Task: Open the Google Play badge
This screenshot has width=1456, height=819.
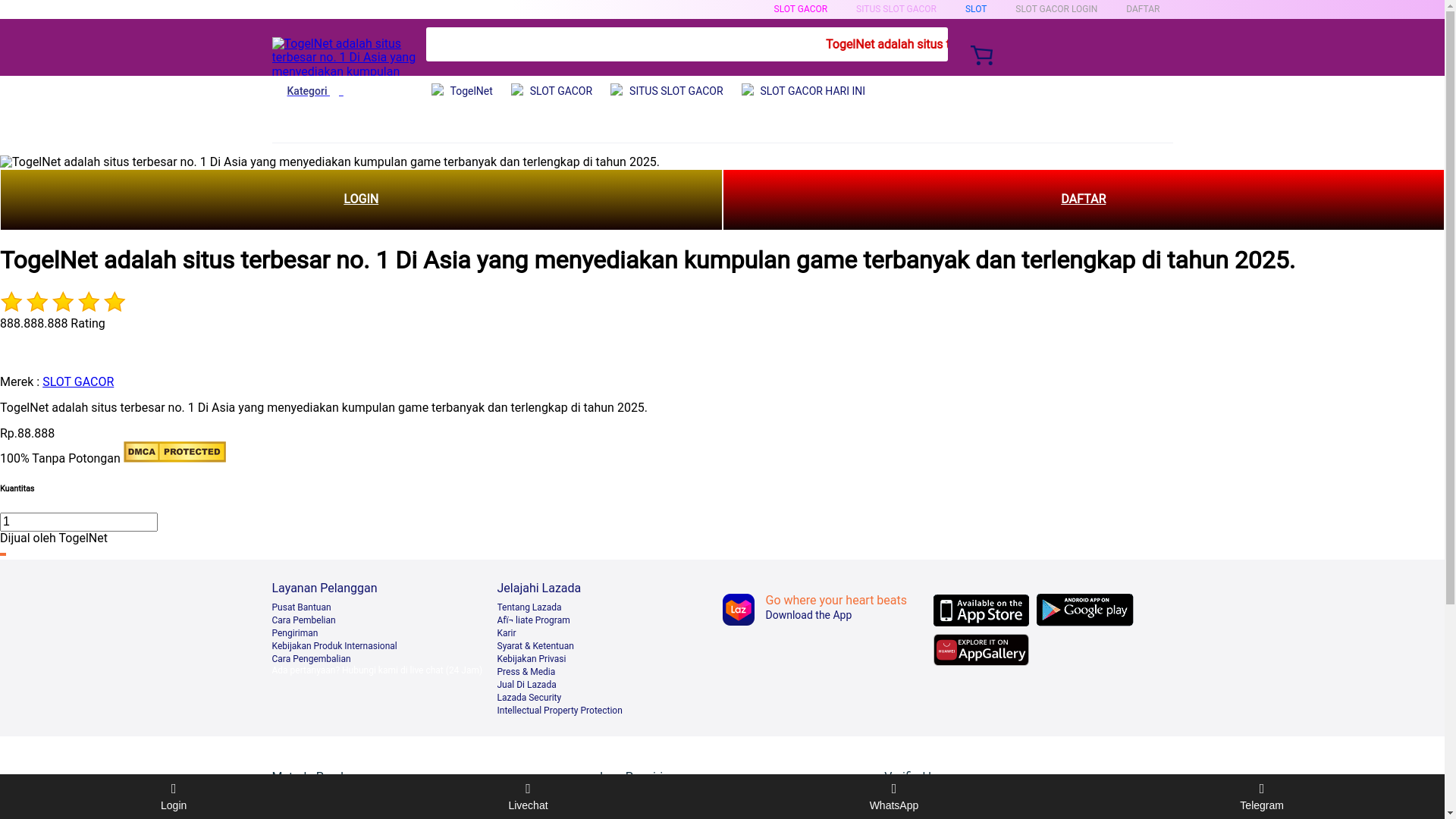Action: 1084,610
